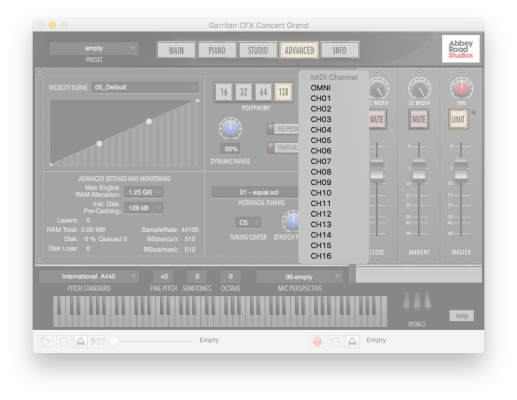
Task: Set polyphony to 32
Action: pos(243,92)
